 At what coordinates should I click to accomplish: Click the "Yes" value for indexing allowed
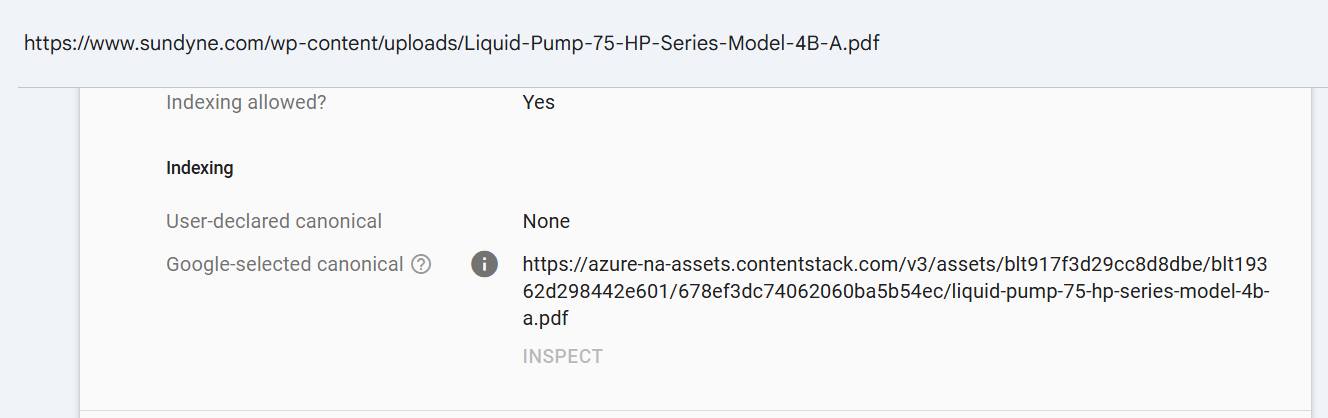(538, 102)
